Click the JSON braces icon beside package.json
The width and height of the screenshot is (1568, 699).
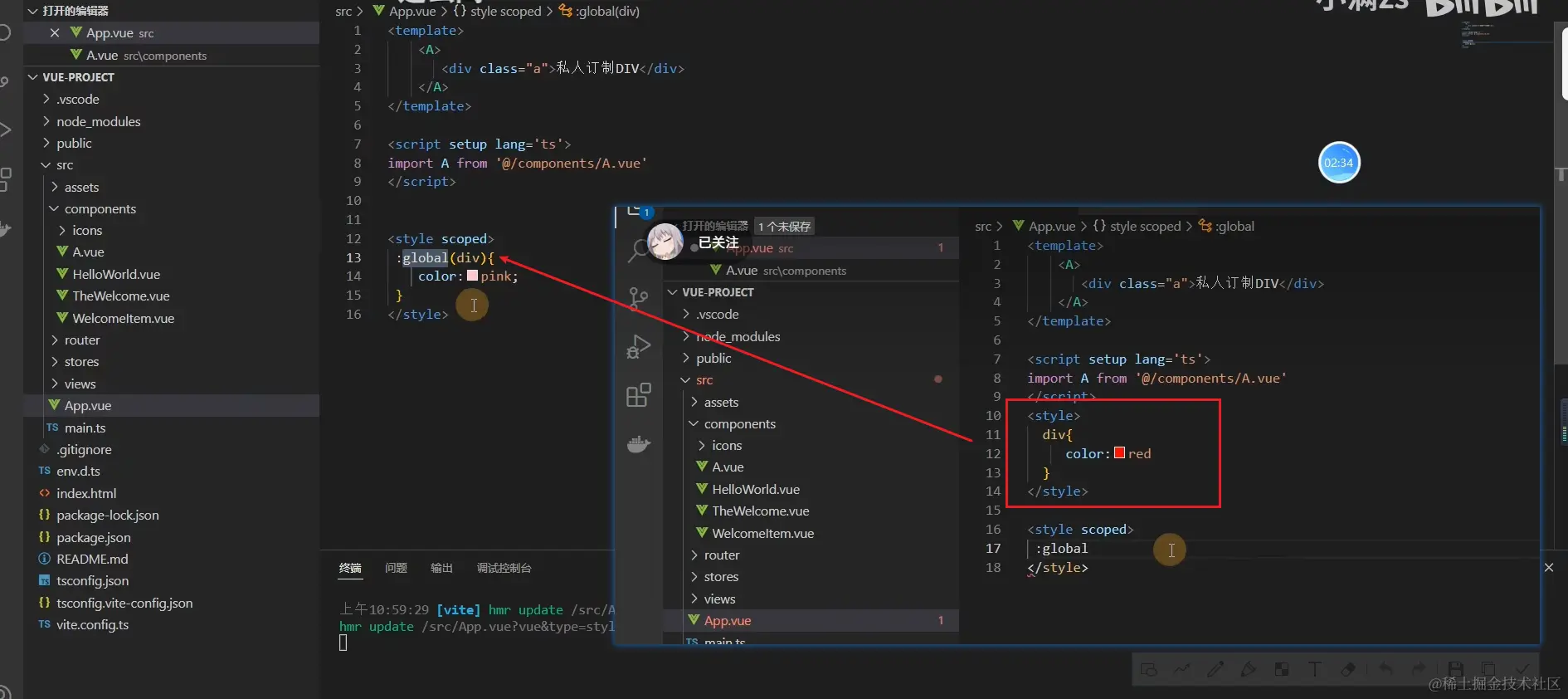(x=44, y=537)
